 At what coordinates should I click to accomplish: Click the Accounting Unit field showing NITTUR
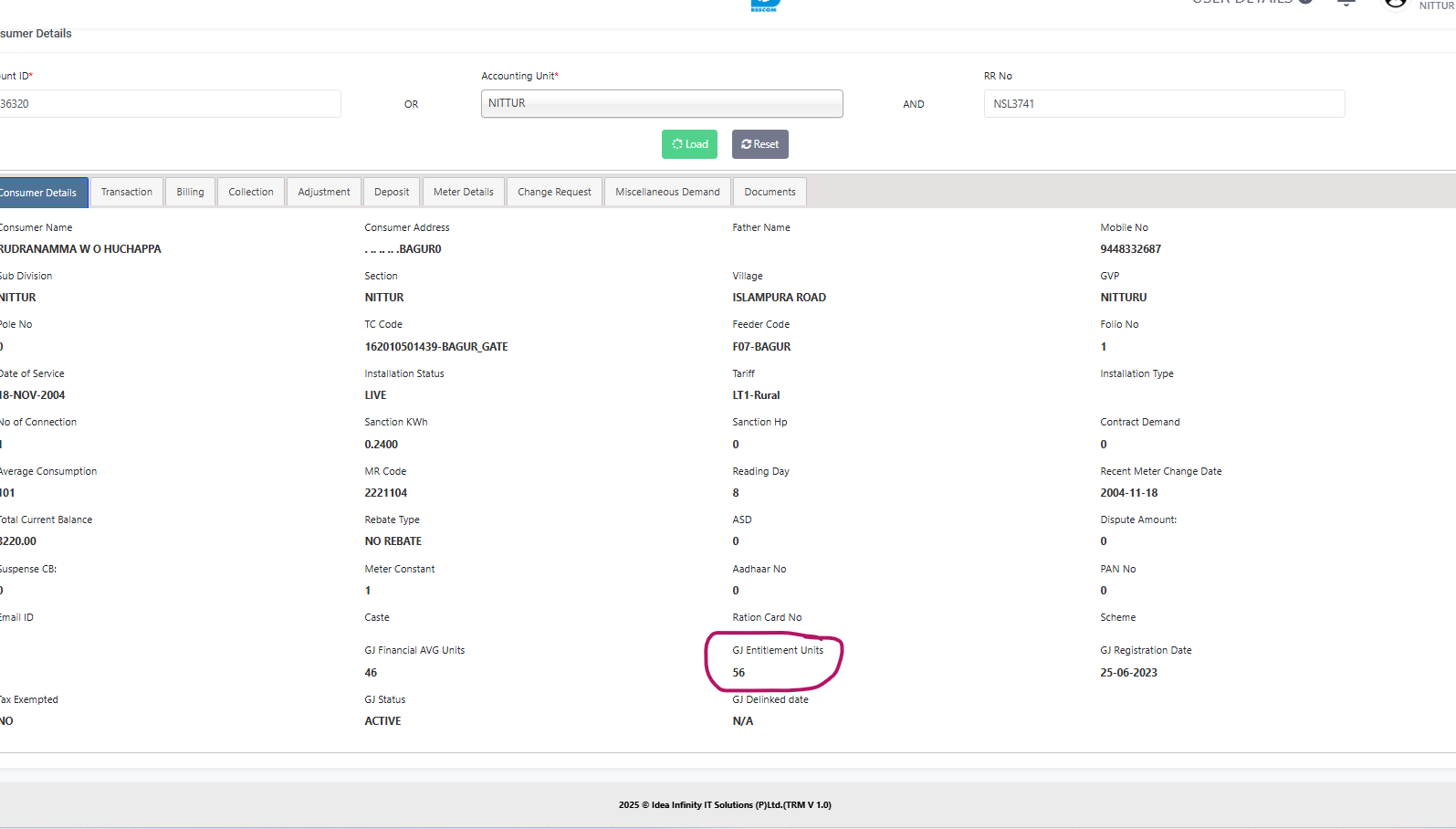tap(662, 103)
